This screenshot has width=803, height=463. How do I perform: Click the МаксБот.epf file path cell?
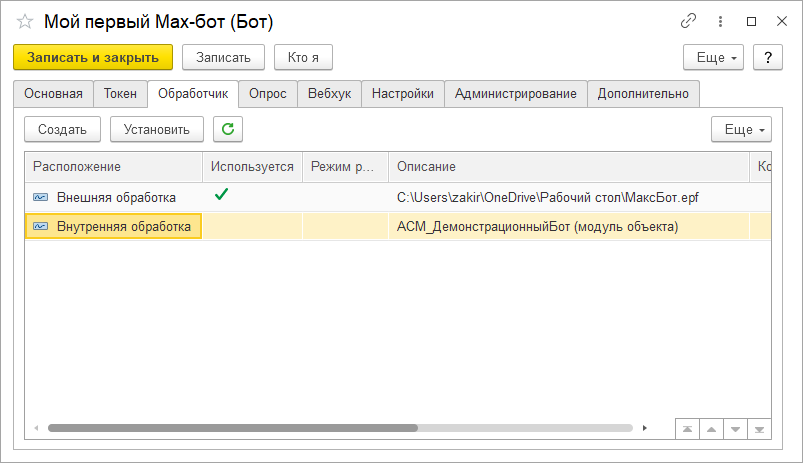pyautogui.click(x=569, y=197)
